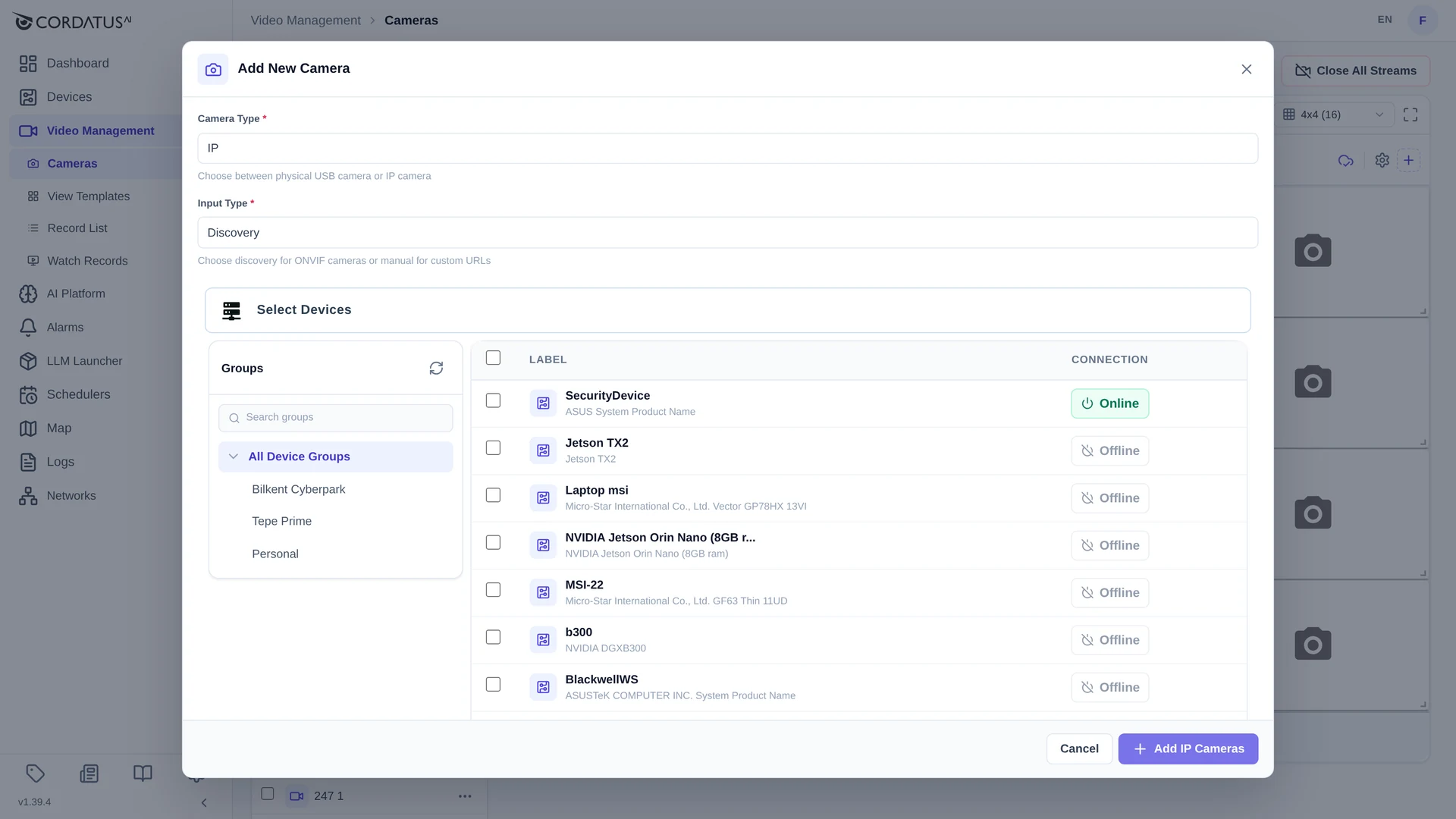Click the SecurityDevice device icon
Viewport: 1456px width, 819px height.
(543, 403)
